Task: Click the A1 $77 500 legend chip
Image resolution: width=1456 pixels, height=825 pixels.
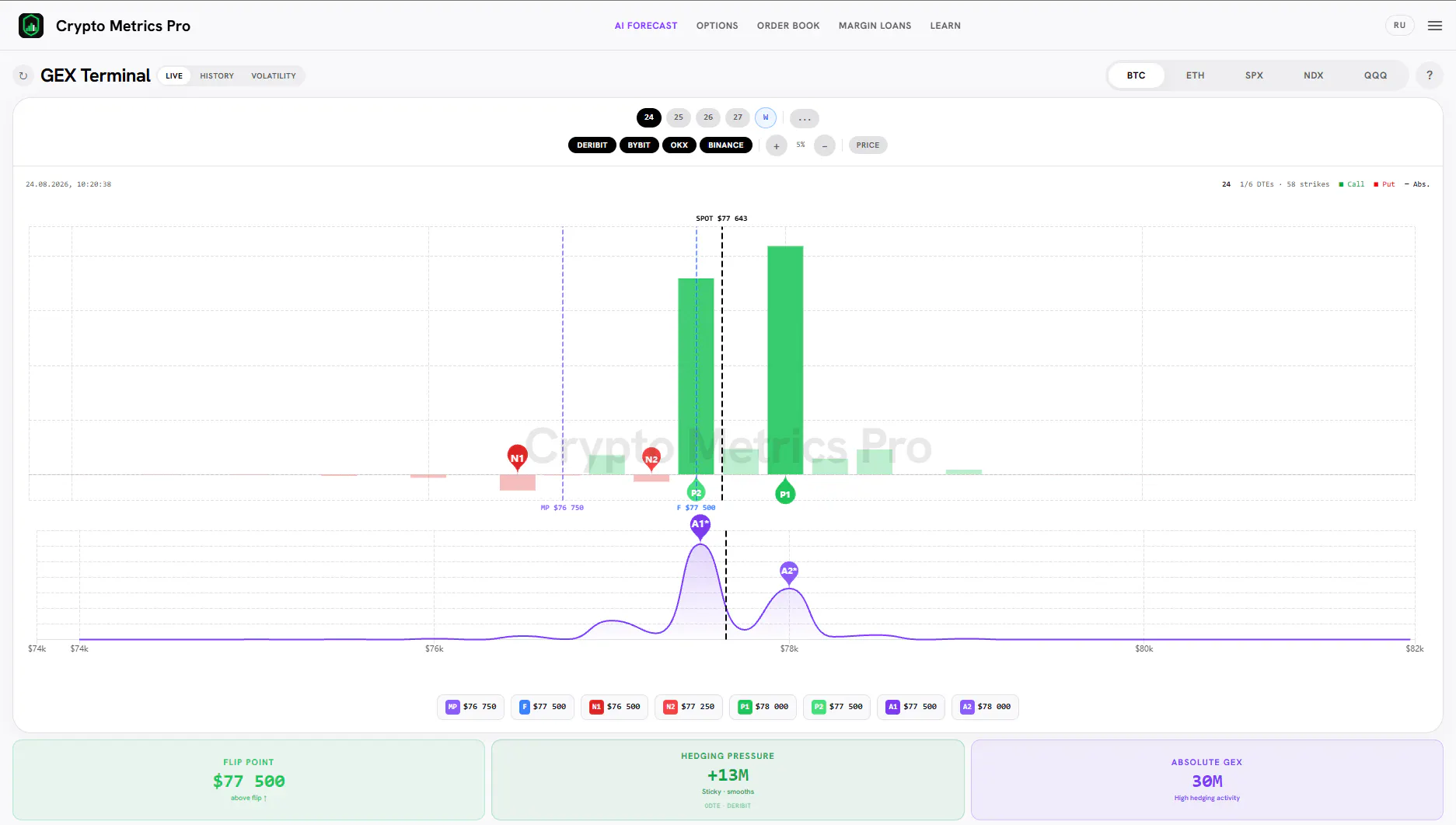Action: click(x=912, y=707)
